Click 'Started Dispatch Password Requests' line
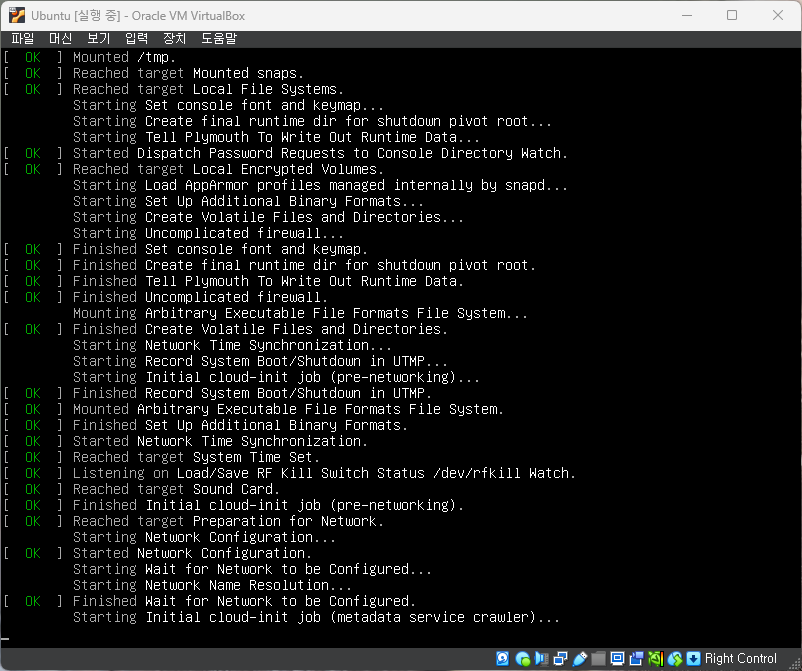The height and width of the screenshot is (671, 802). coord(320,153)
